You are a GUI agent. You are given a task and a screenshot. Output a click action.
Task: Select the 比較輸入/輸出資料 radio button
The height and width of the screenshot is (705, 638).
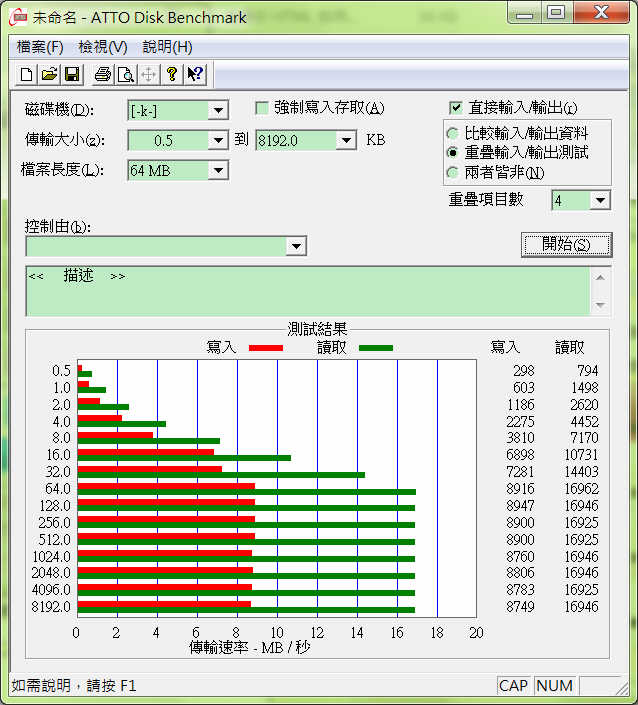[453, 133]
